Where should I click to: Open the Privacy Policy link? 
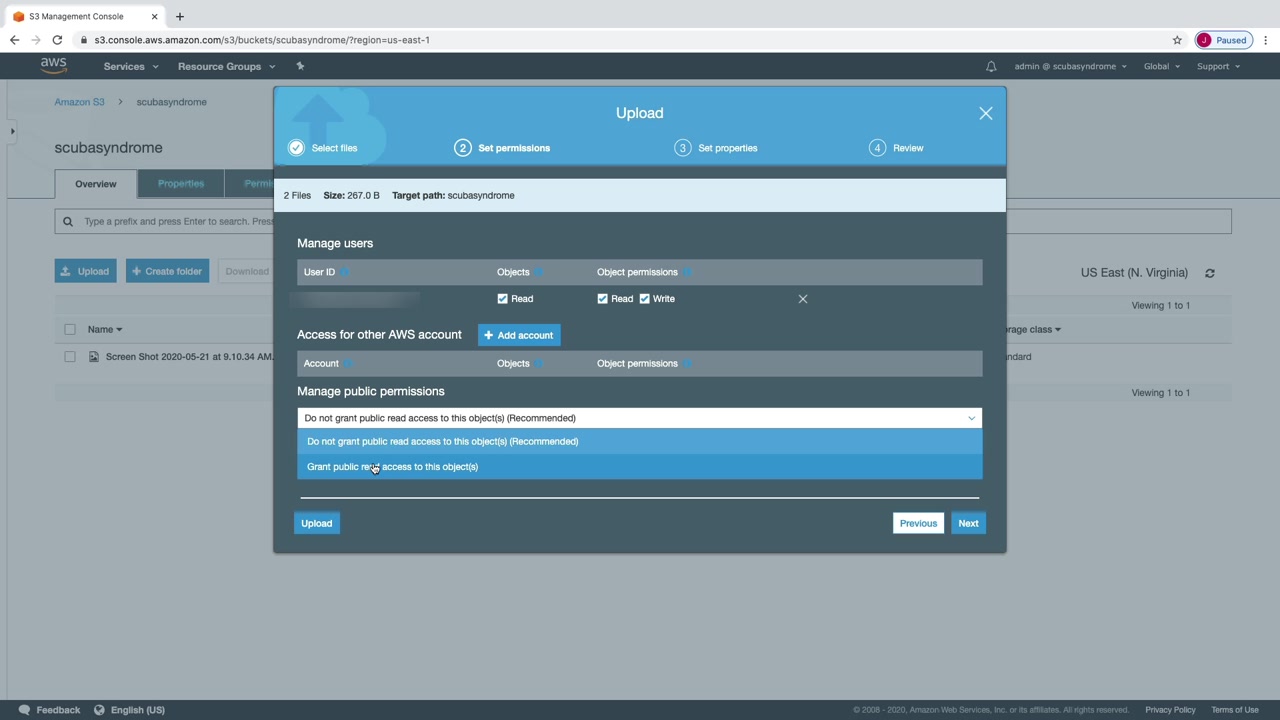(1170, 710)
